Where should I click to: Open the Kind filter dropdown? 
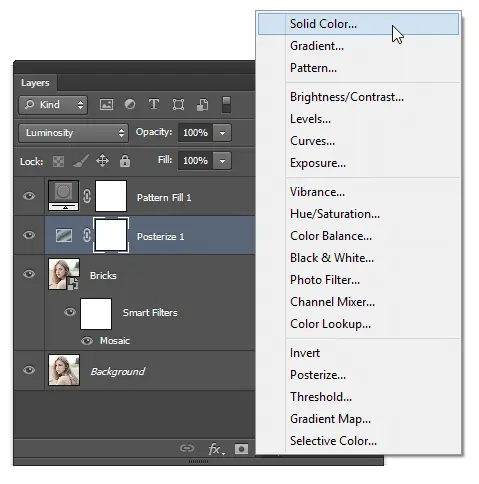pyautogui.click(x=53, y=105)
